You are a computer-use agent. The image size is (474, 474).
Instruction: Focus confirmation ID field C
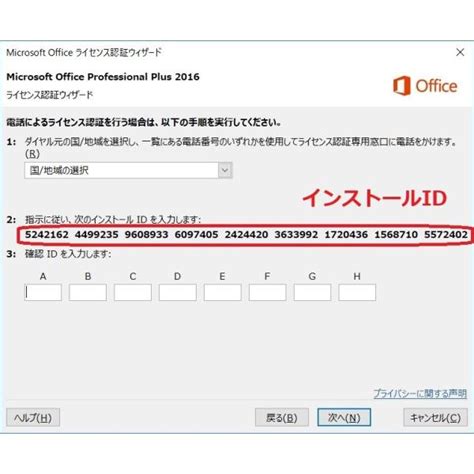point(133,292)
